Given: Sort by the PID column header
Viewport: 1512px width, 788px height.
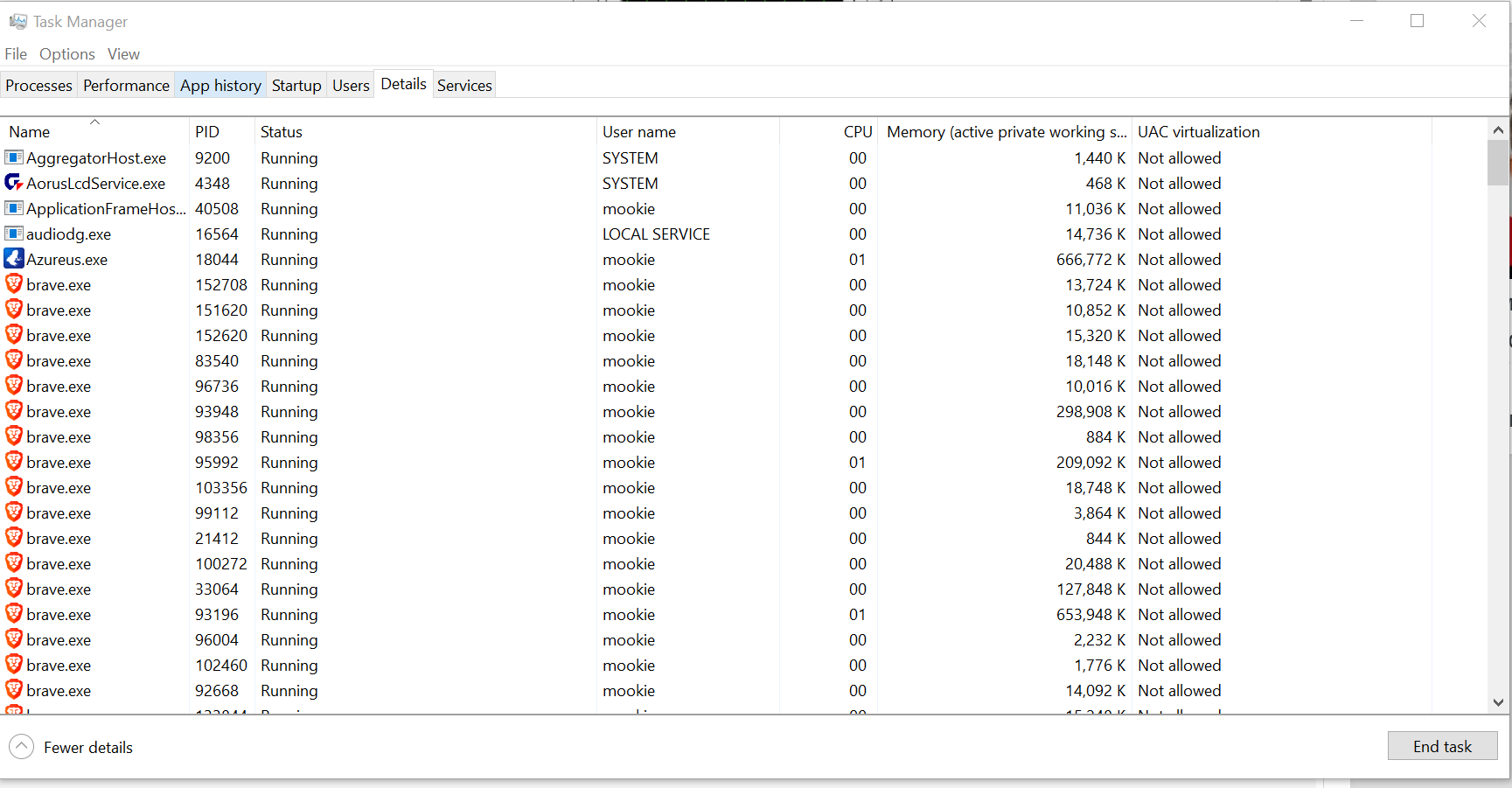Looking at the screenshot, I should pos(221,131).
